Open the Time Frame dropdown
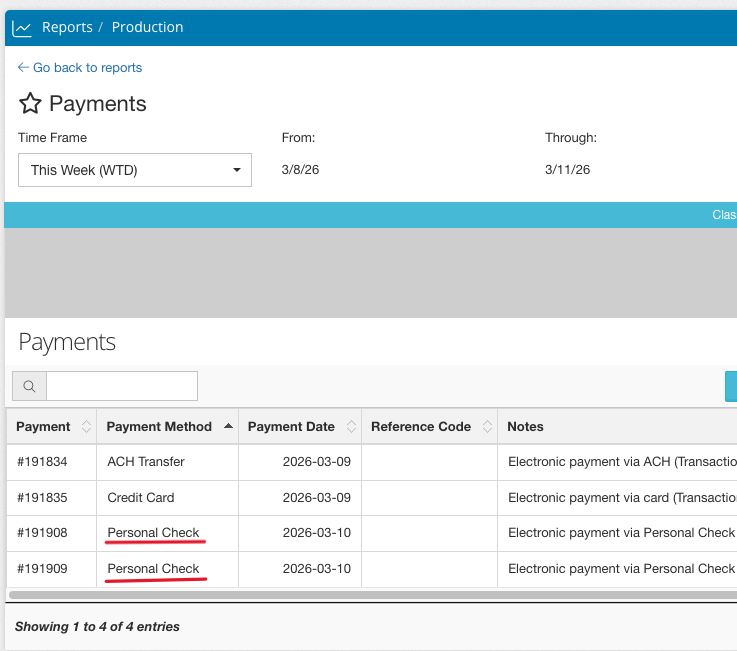Image resolution: width=737 pixels, height=651 pixels. 135,170
